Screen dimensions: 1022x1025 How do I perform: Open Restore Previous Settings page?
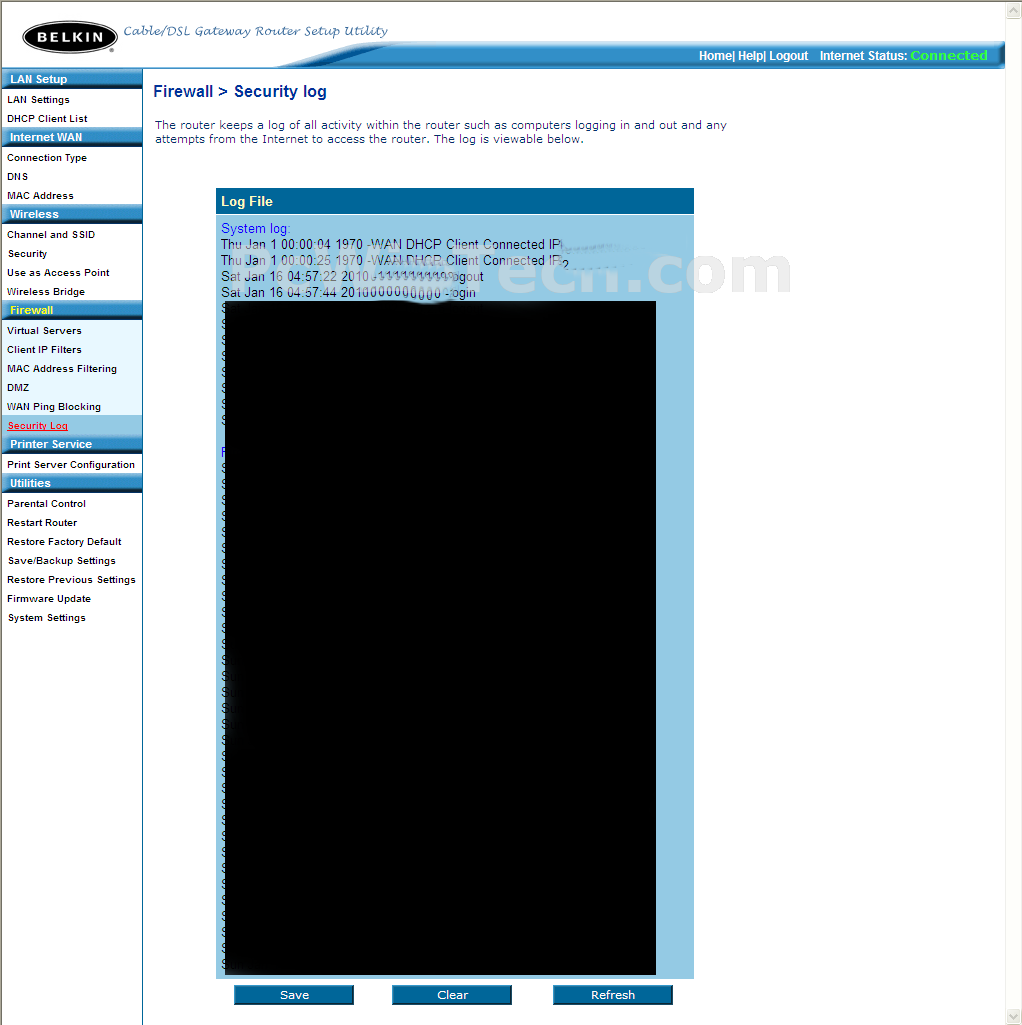71,580
